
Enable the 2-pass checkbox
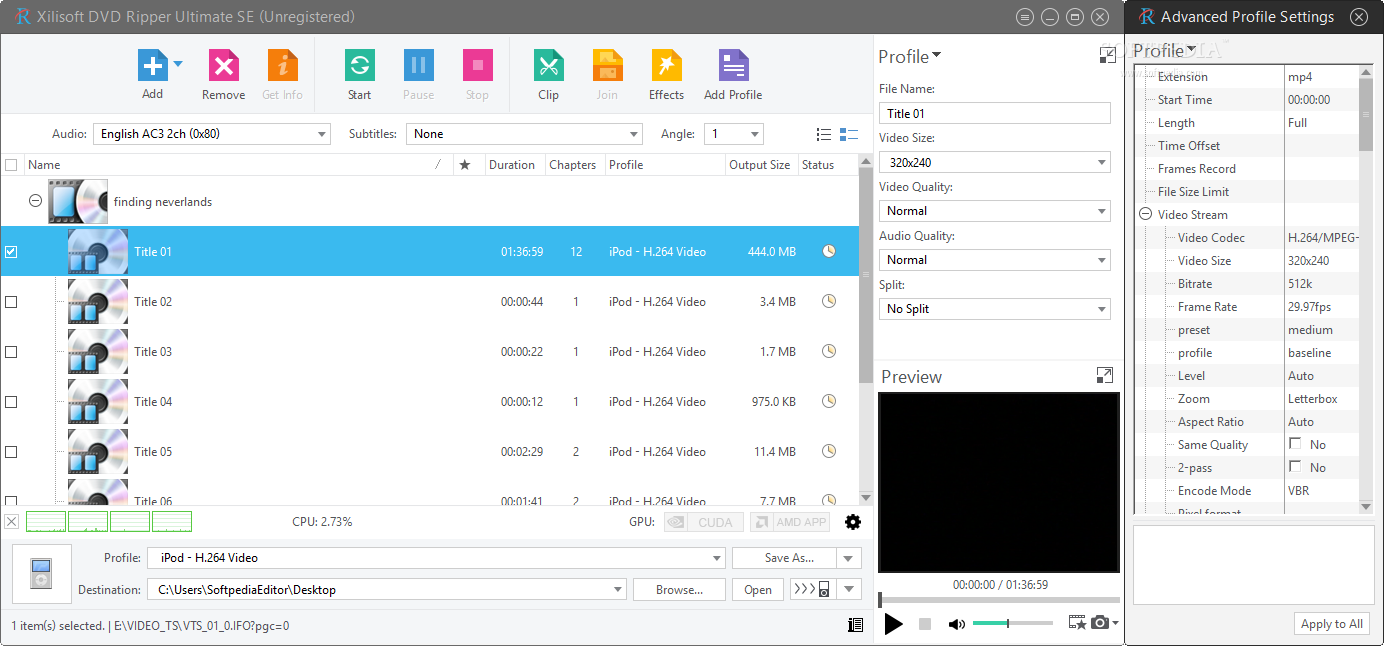point(1295,467)
